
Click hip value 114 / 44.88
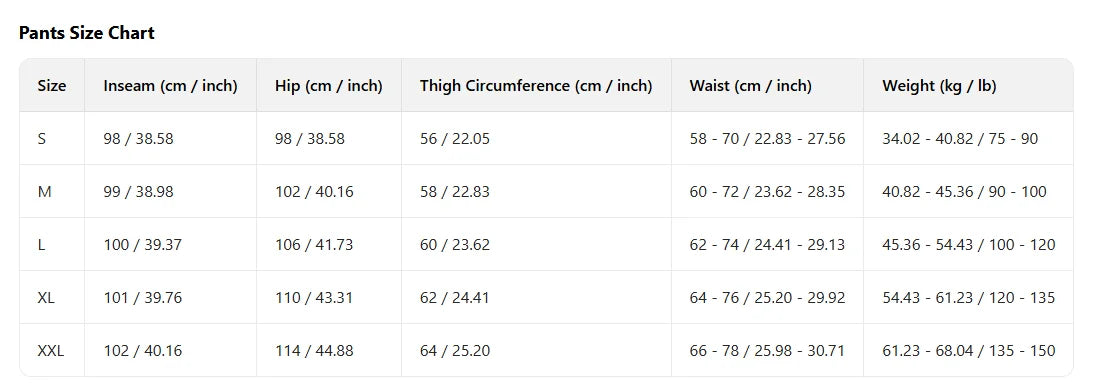[x=314, y=351]
